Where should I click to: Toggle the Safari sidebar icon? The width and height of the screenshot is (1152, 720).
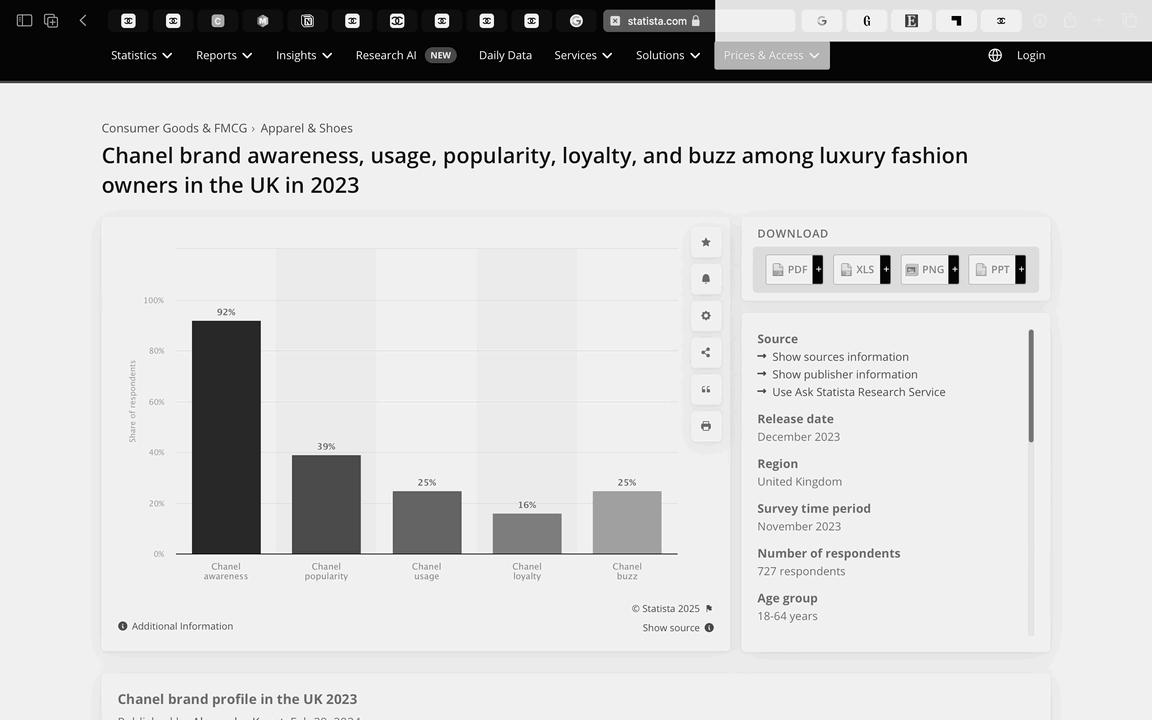tap(24, 21)
